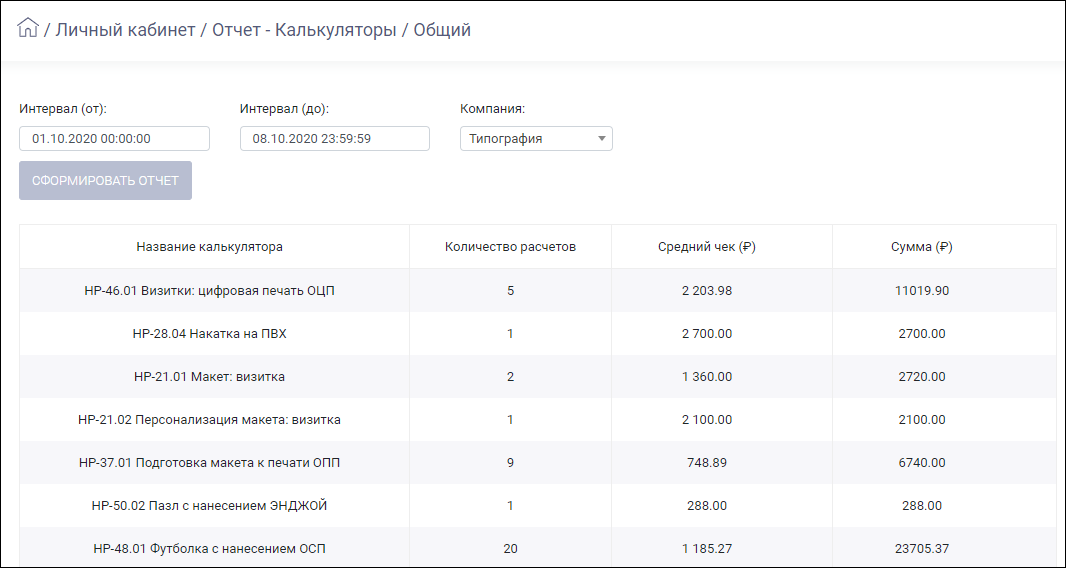This screenshot has height=568, width=1066.
Task: Click the СФОРМИРОВАТЬ ОТЧЕТ button
Action: pos(105,181)
